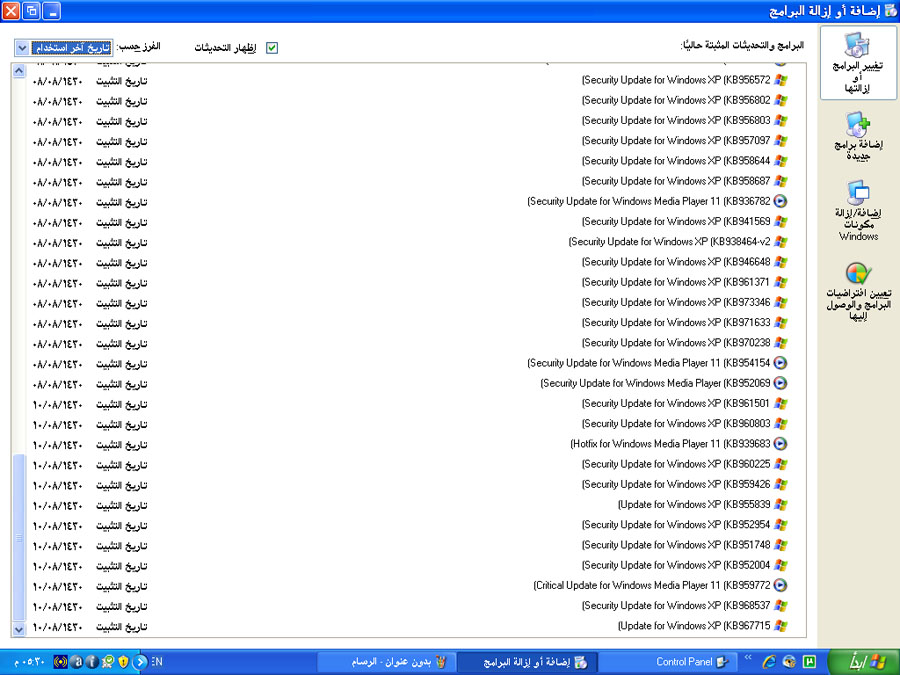Click the Windows icon for KB956803

(x=781, y=121)
